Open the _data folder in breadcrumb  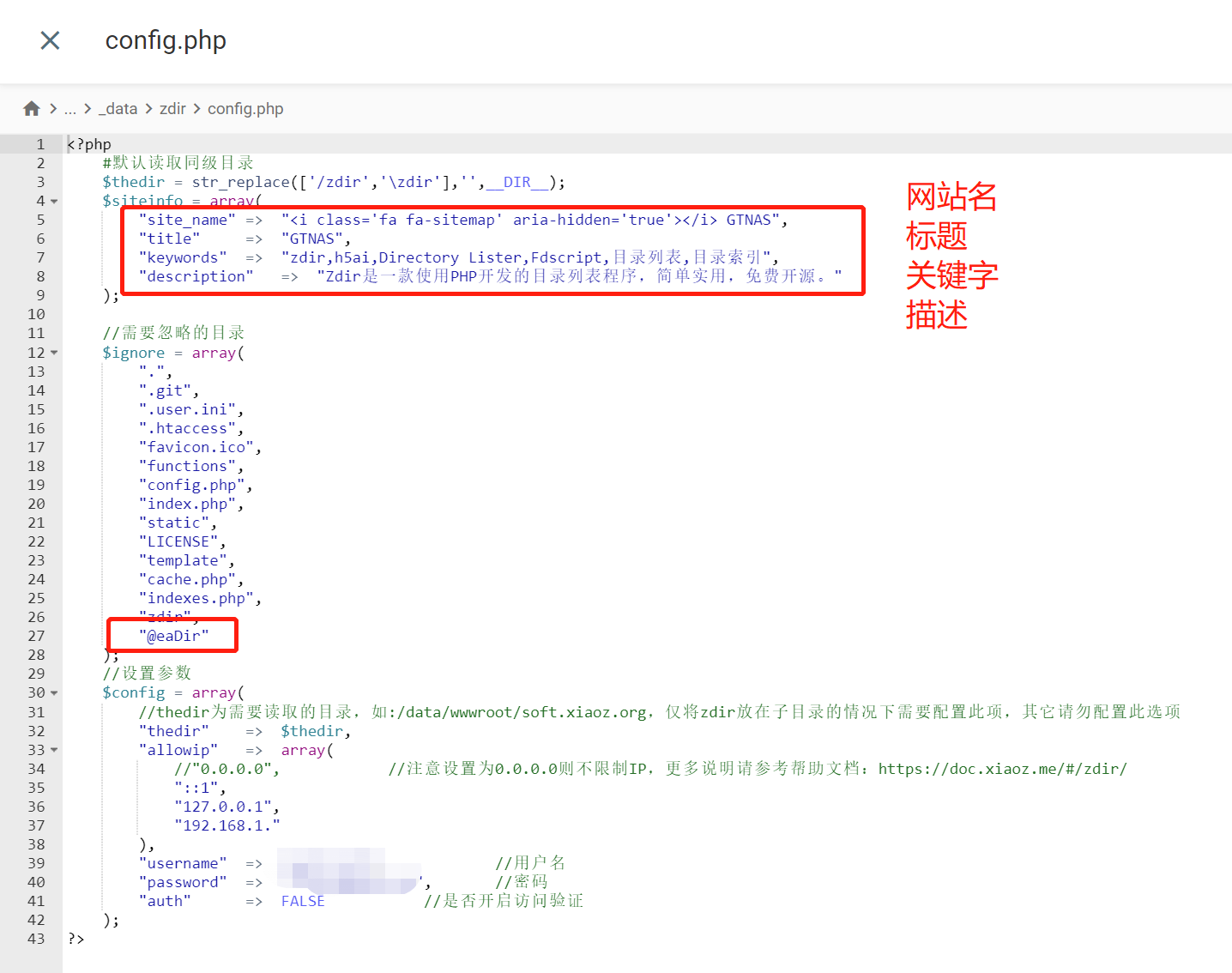[x=118, y=109]
